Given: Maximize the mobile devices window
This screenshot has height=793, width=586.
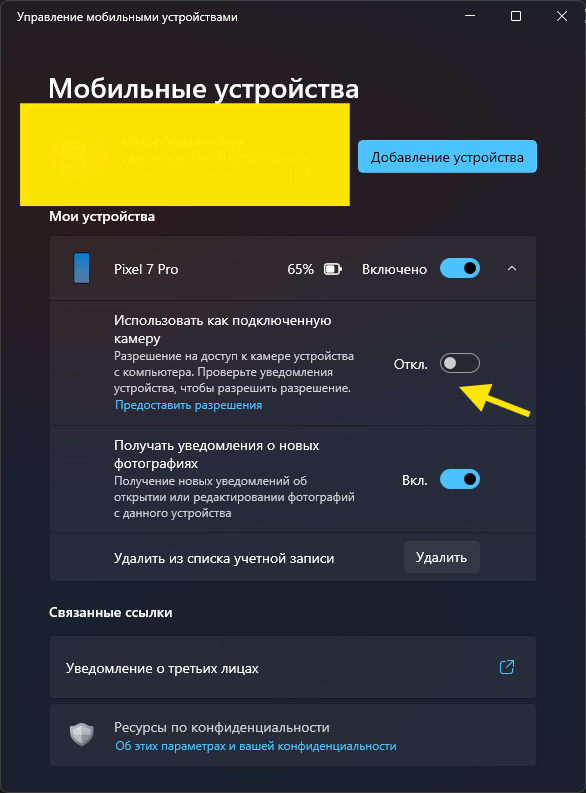Looking at the screenshot, I should click(516, 16).
